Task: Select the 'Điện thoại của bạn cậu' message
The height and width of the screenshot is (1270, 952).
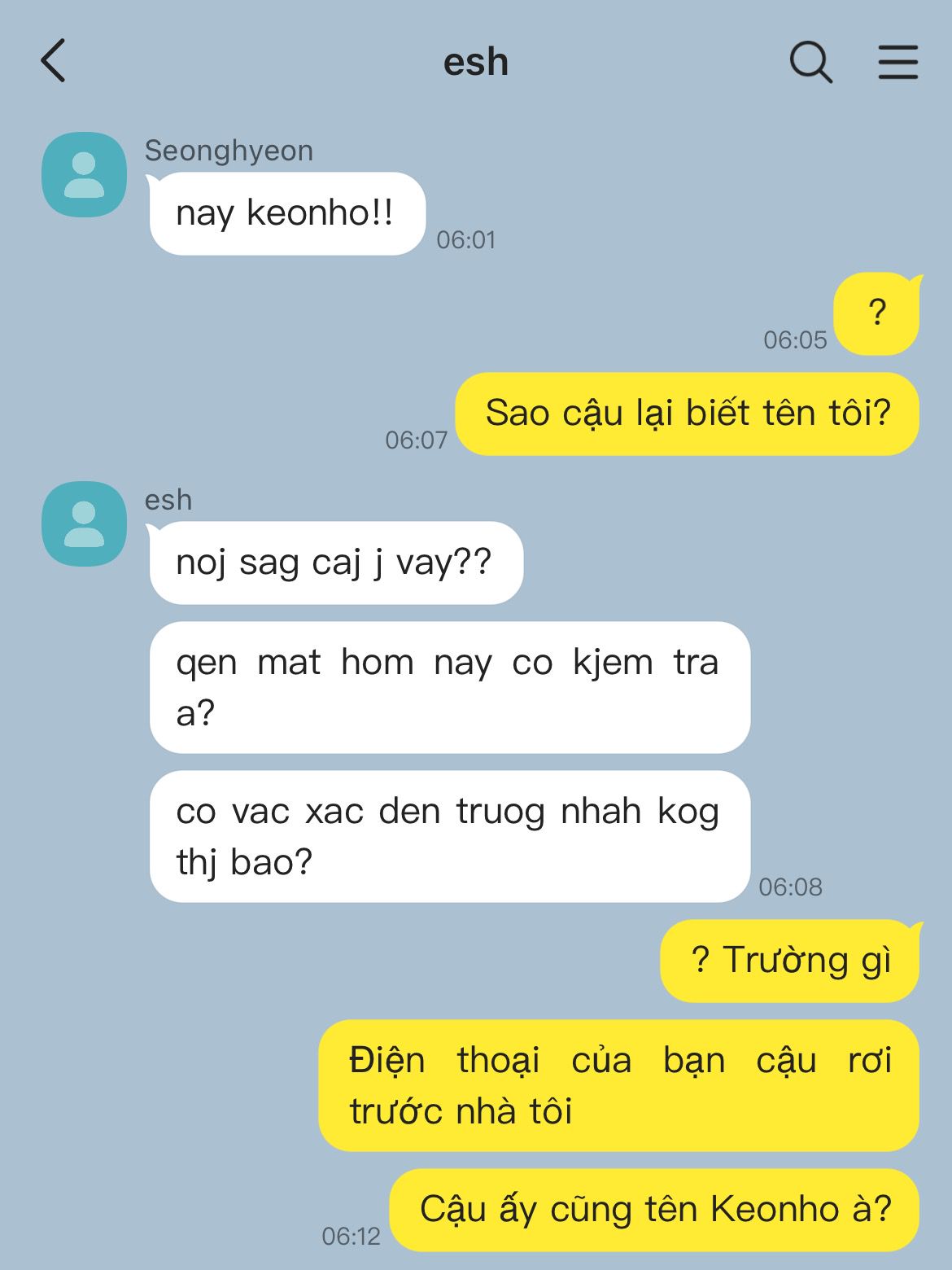Action: coord(618,1085)
